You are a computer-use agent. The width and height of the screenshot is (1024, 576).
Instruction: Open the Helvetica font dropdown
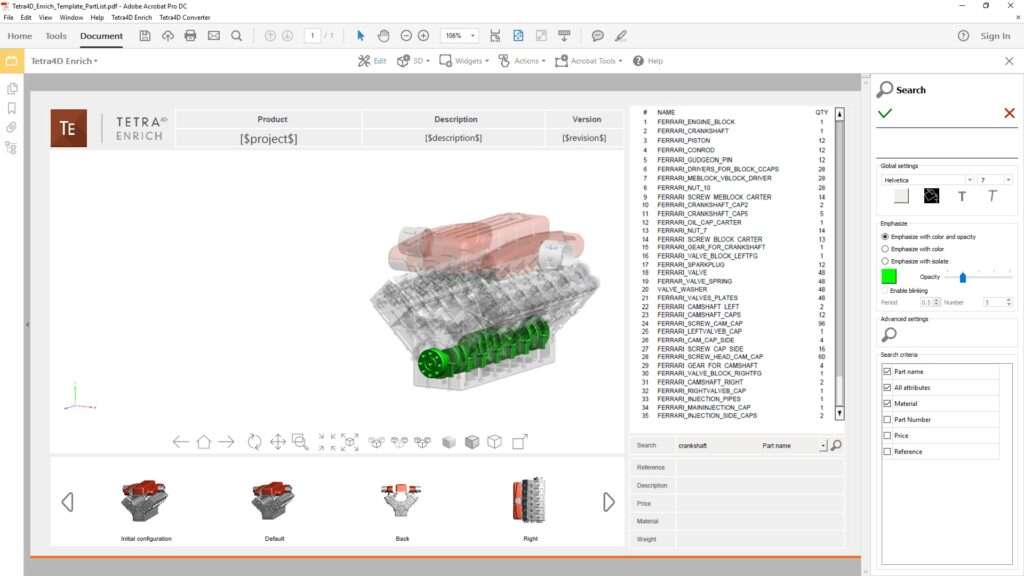[x=970, y=180]
